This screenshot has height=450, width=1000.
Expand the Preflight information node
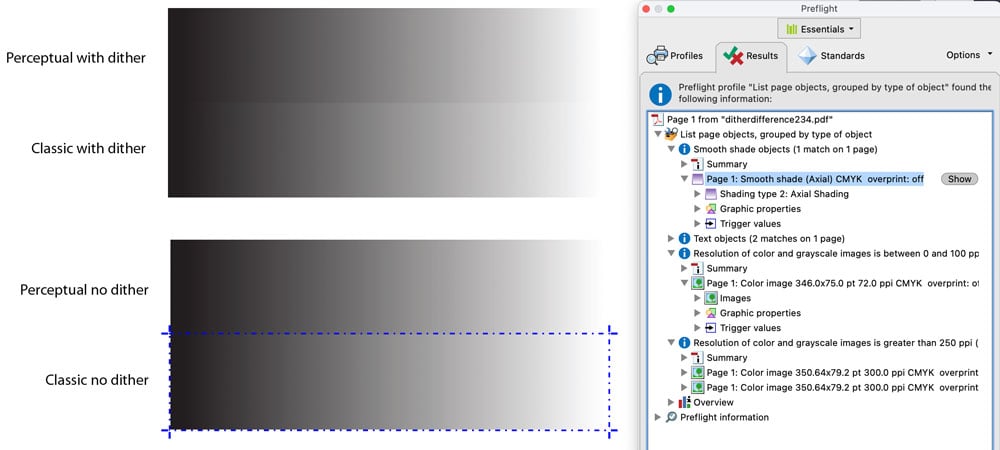pos(657,417)
